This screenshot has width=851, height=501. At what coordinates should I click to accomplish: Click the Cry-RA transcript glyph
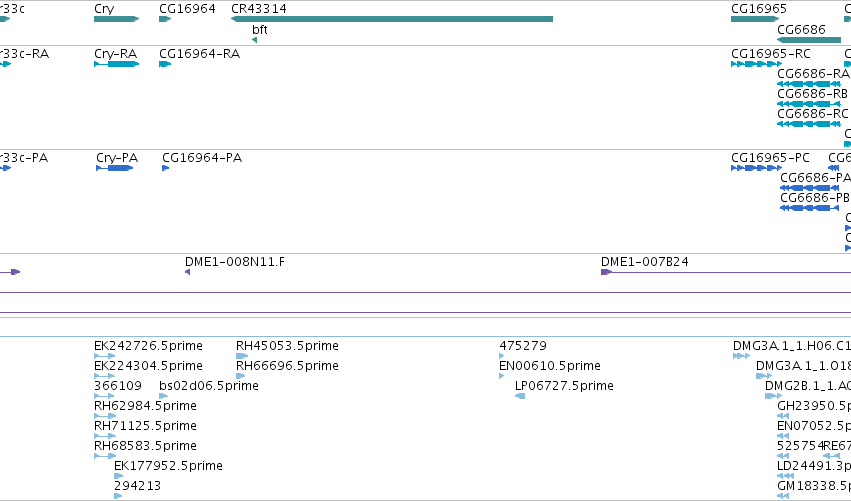pyautogui.click(x=116, y=64)
